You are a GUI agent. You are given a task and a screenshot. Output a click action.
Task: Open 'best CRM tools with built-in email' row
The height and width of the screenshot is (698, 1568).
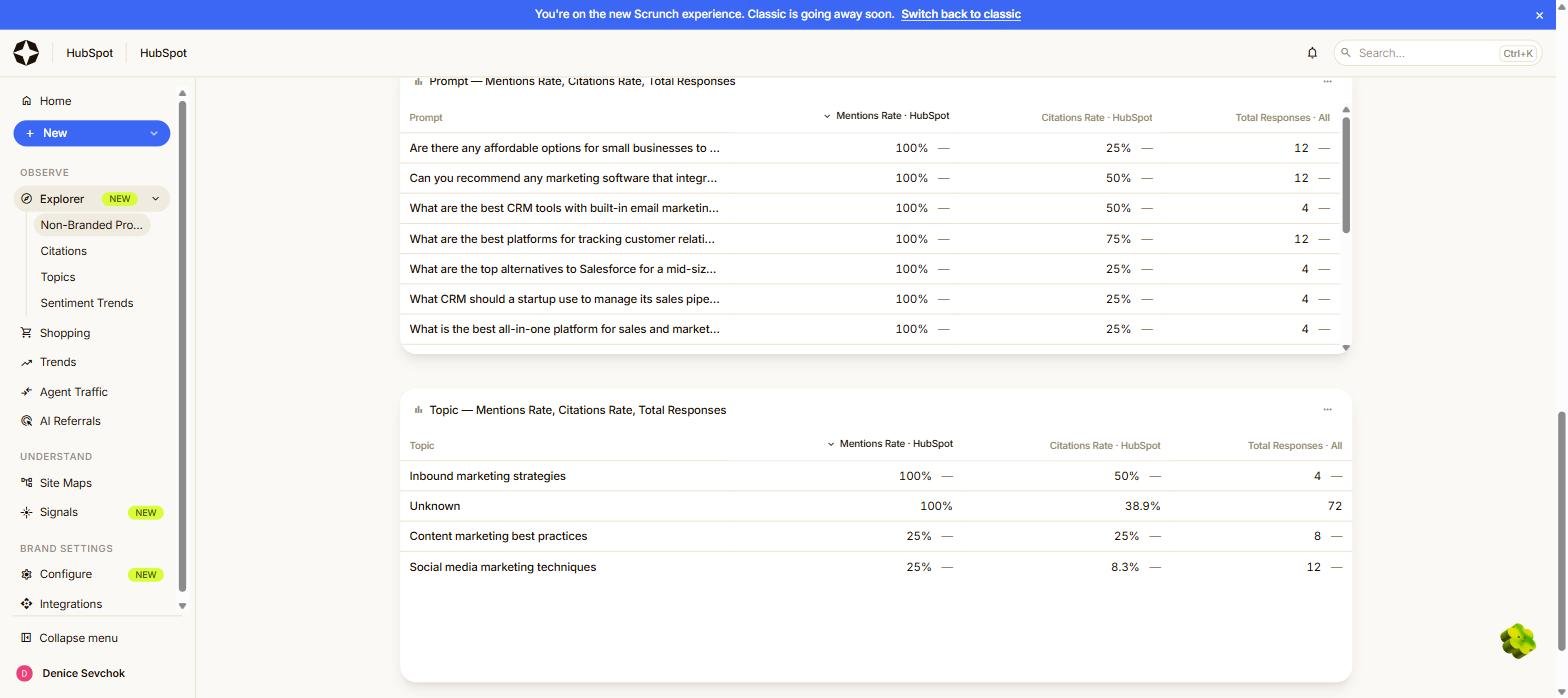870,208
